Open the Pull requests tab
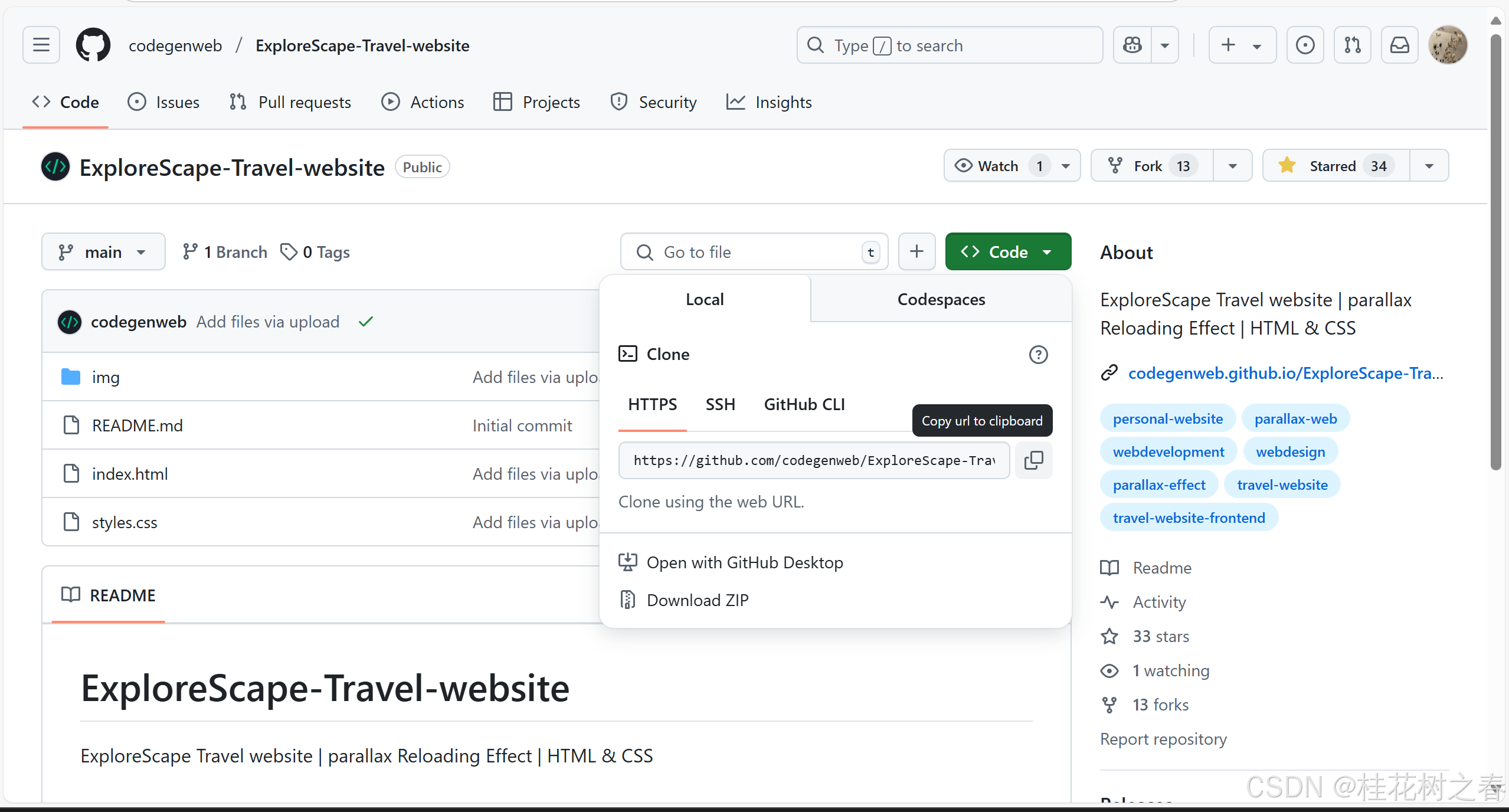 (x=290, y=102)
